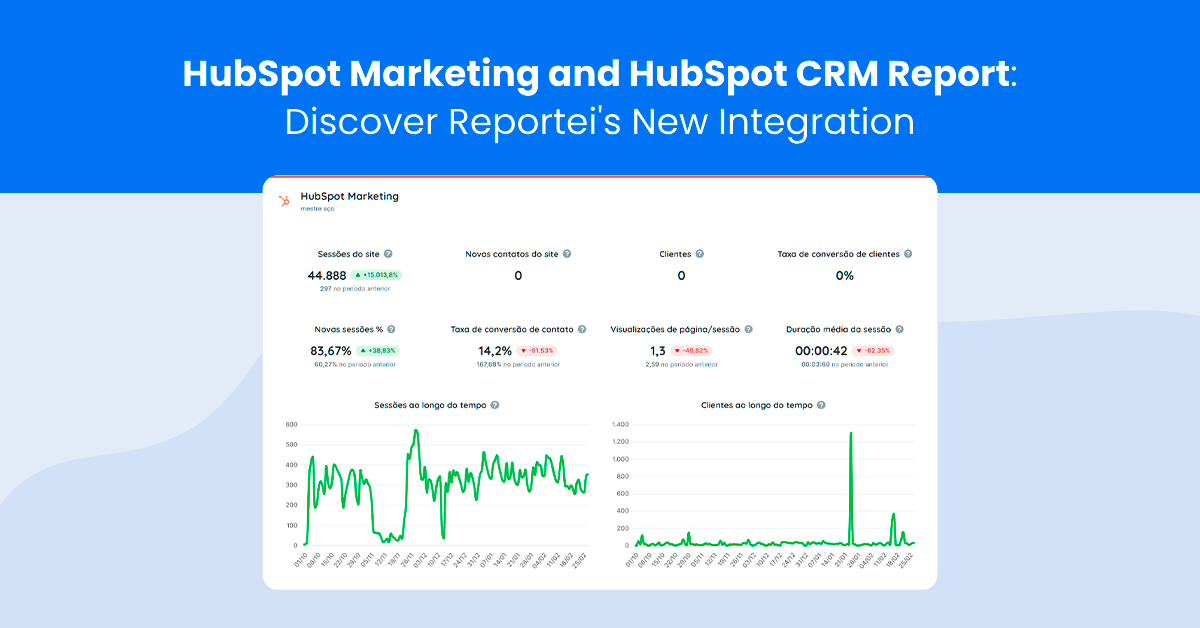Image resolution: width=1200 pixels, height=628 pixels.
Task: Select the green +15.013,8% growth badge
Action: click(x=377, y=275)
